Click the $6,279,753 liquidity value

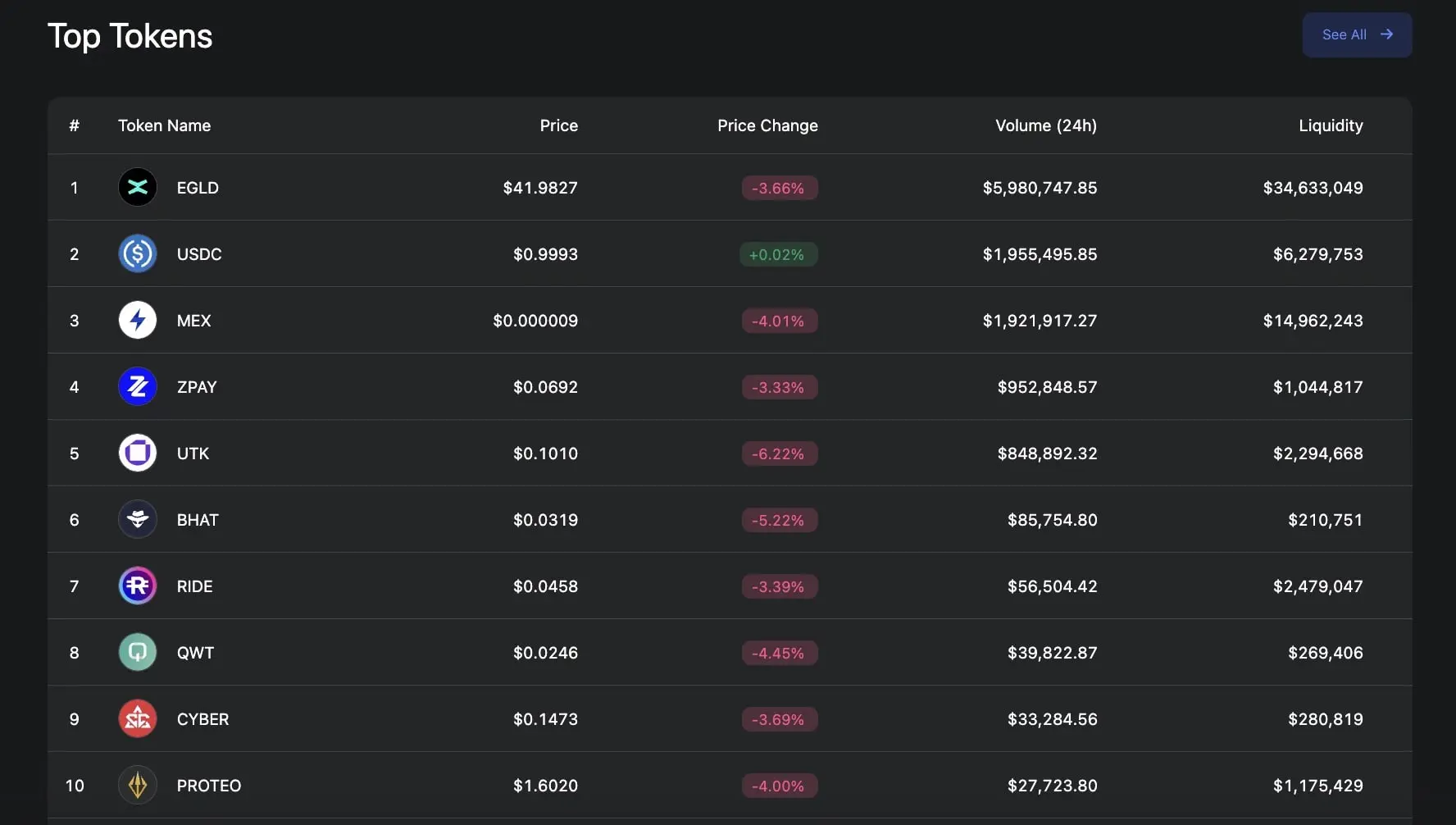tap(1317, 254)
